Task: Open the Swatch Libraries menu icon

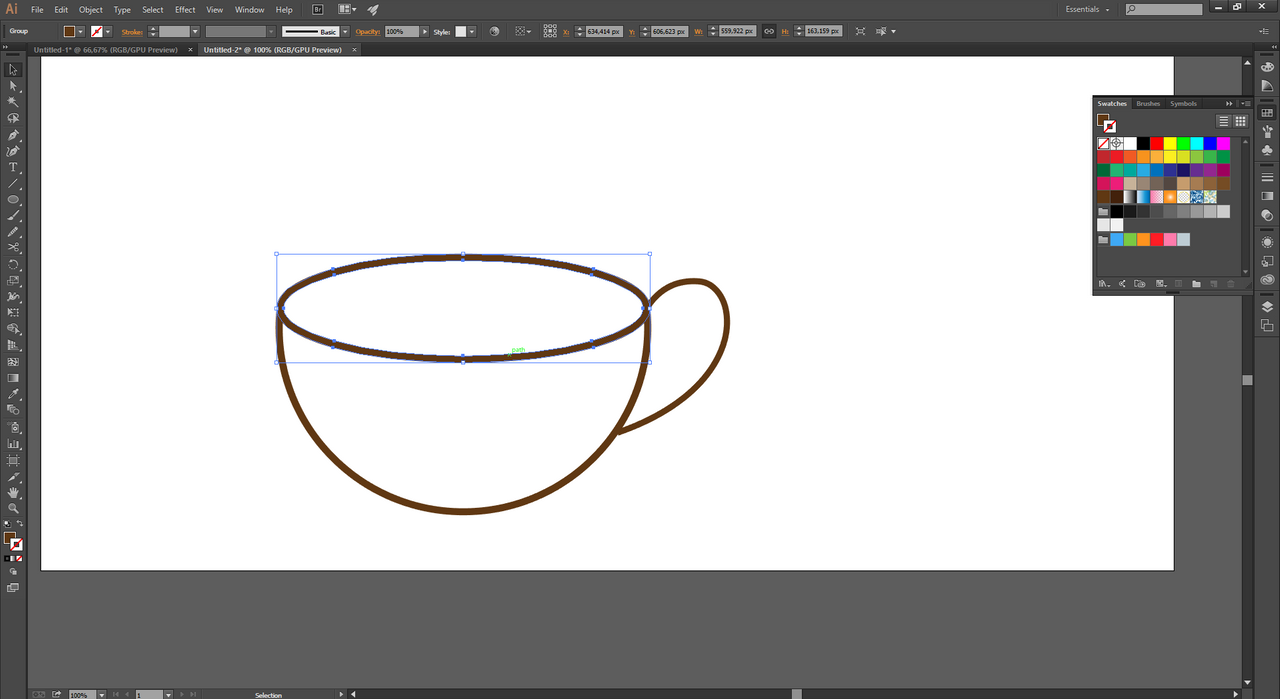Action: tap(1104, 284)
